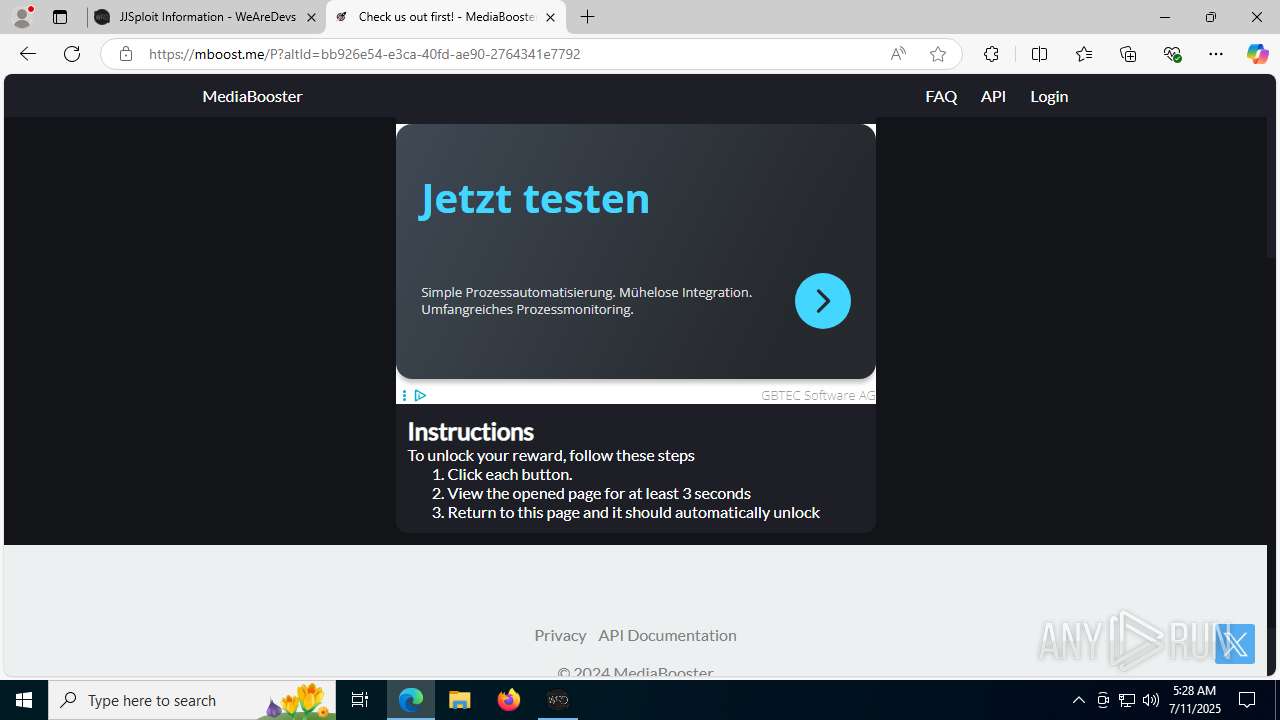Click the browser Back arrow
Viewport: 1280px width, 720px height.
(28, 54)
